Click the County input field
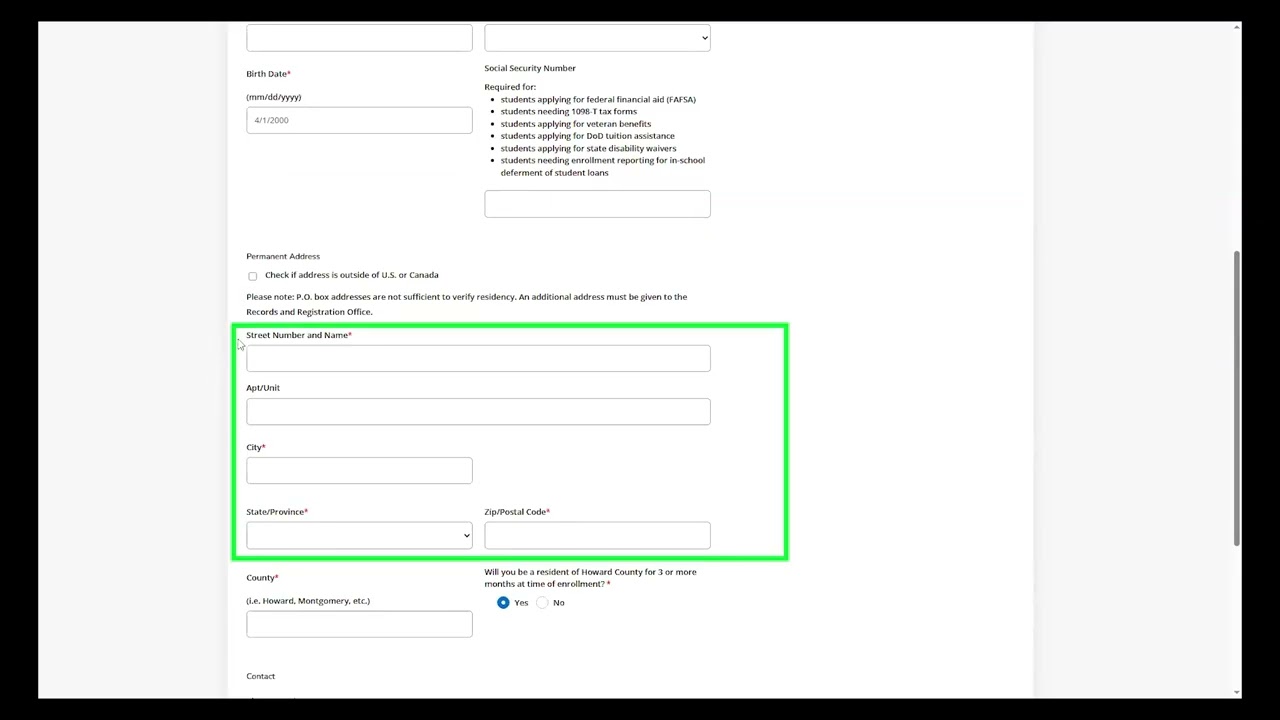Image resolution: width=1280 pixels, height=720 pixels. pyautogui.click(x=359, y=624)
